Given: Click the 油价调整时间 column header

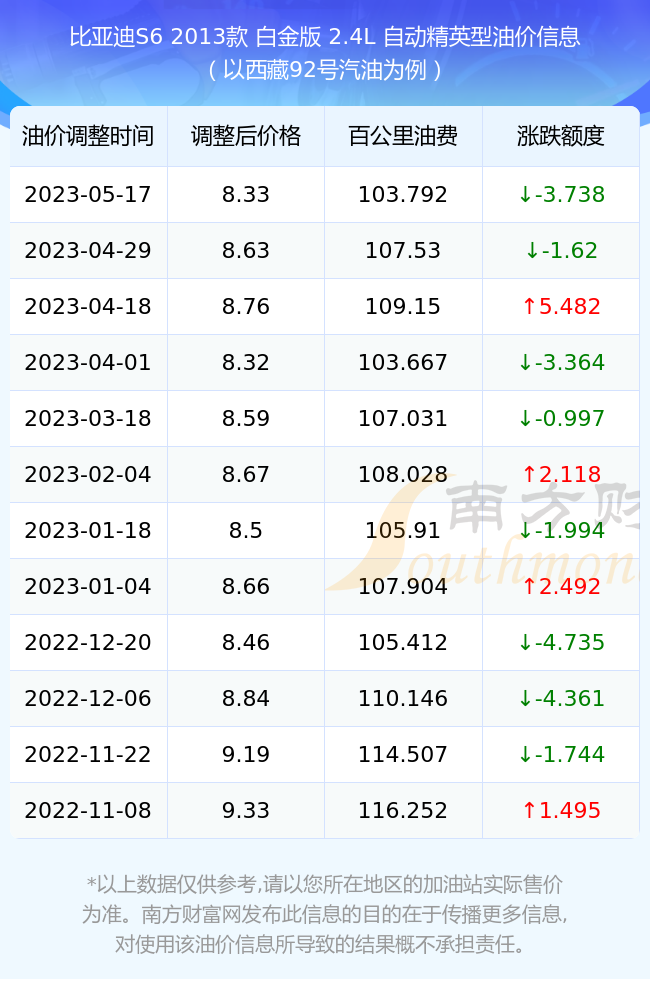Looking at the screenshot, I should click(x=88, y=136).
